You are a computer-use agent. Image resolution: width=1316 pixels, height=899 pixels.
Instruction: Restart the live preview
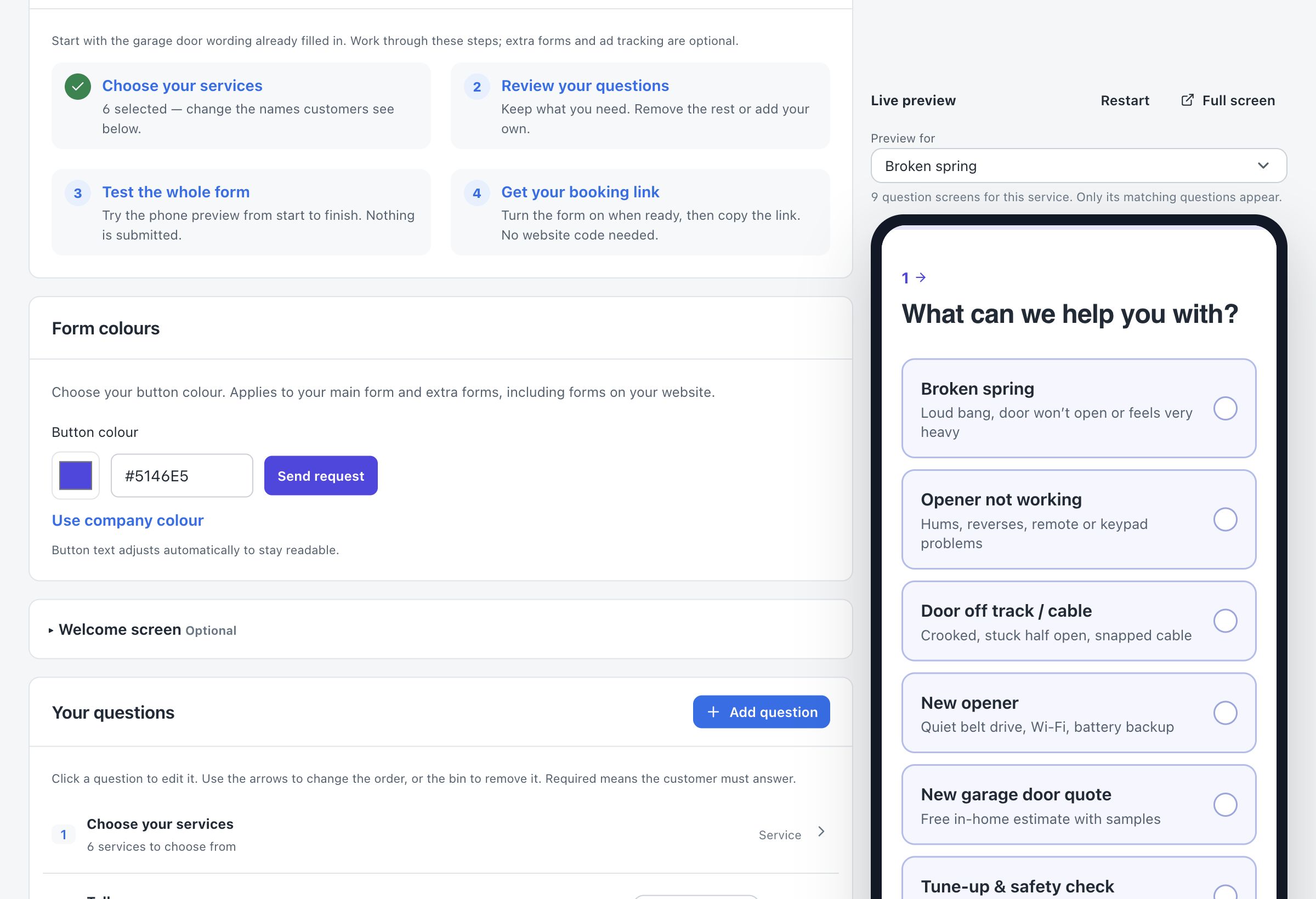coord(1125,100)
